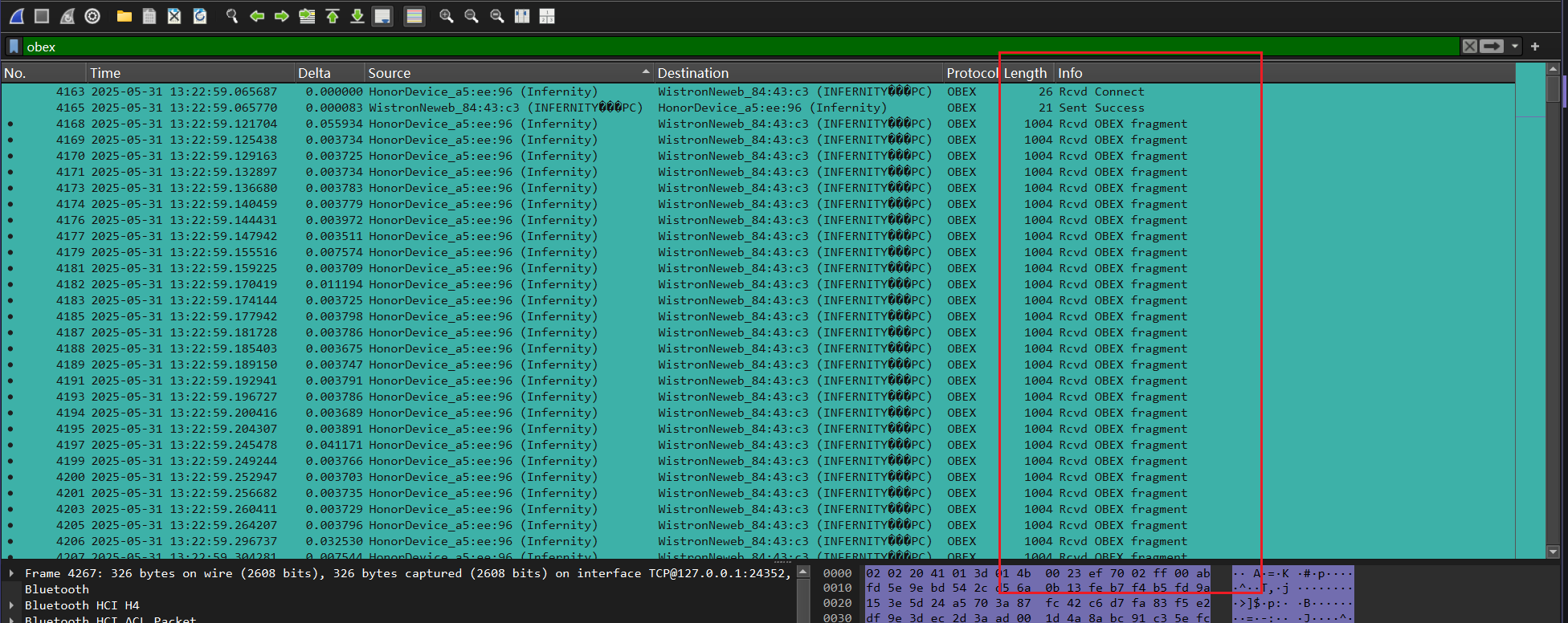
Task: Apply the obex display filter
Action: pos(1492,47)
